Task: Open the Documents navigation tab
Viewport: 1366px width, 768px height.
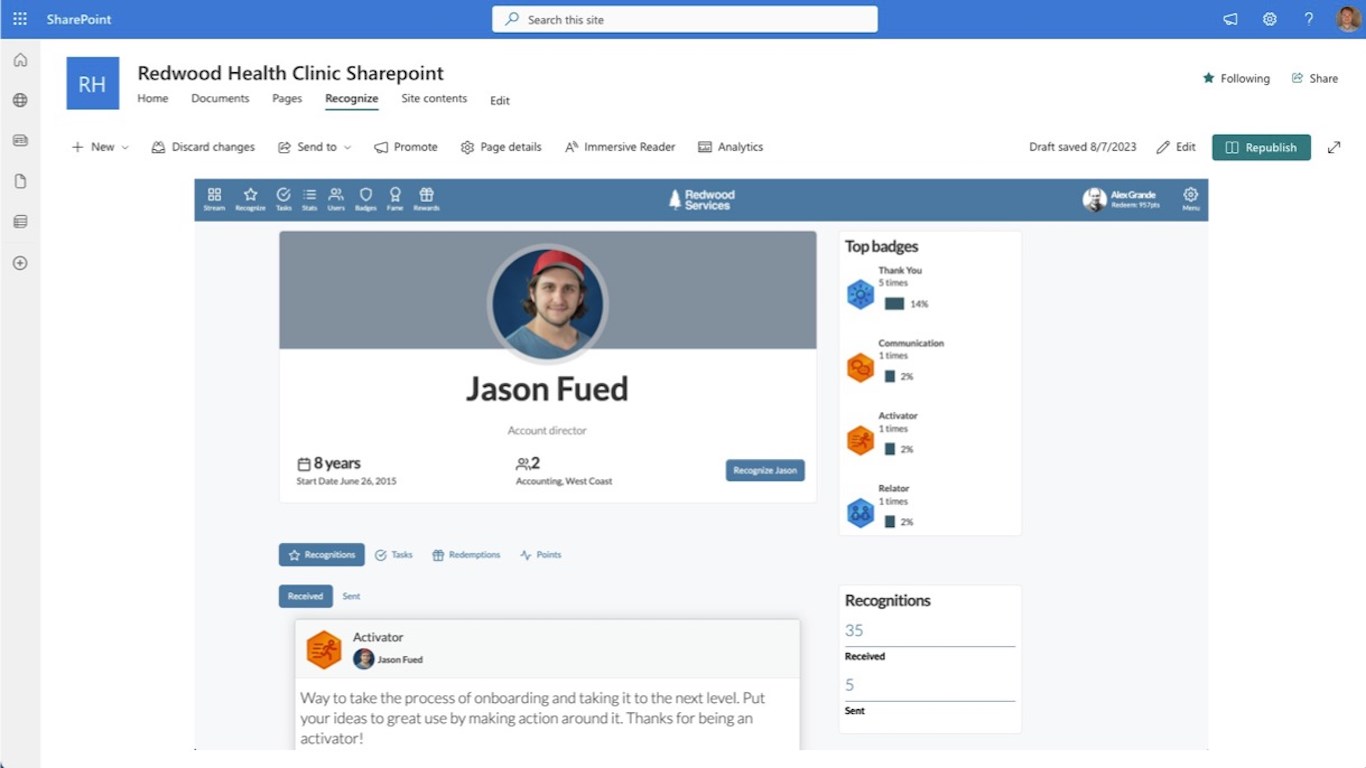Action: 220,98
